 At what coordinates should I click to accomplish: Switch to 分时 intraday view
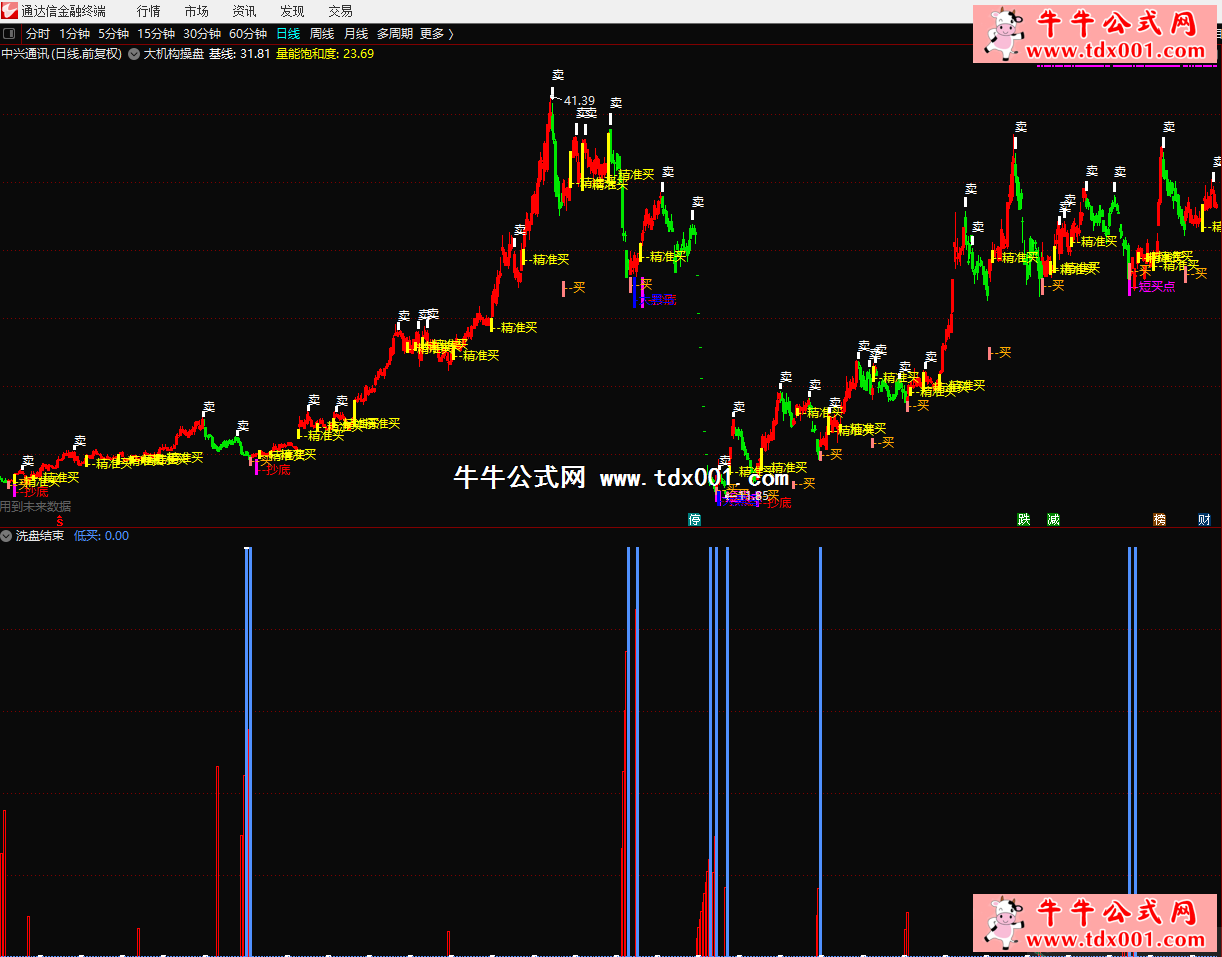(x=38, y=33)
